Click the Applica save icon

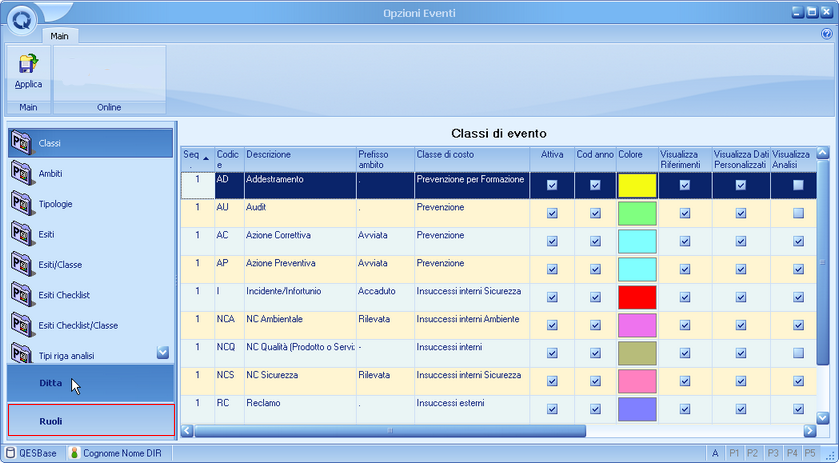click(x=28, y=64)
